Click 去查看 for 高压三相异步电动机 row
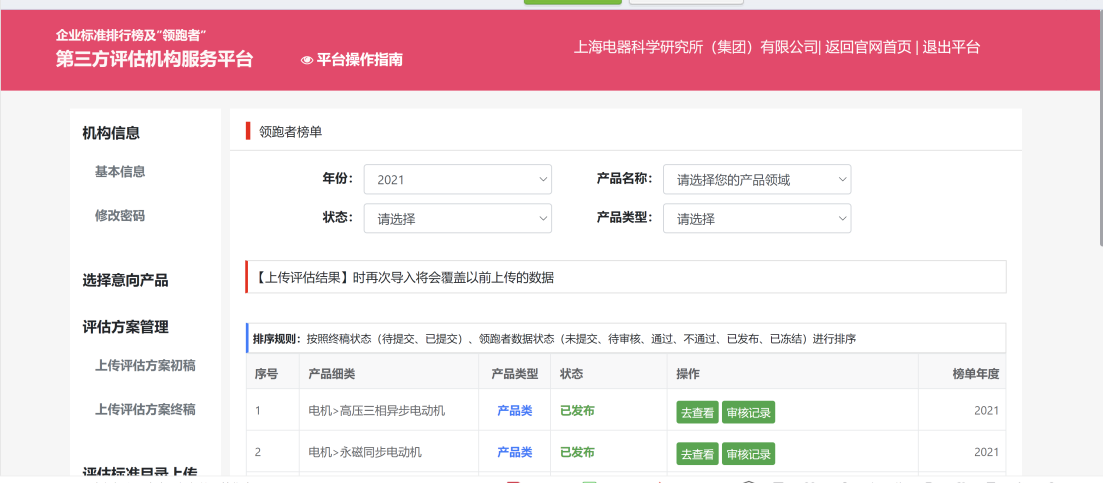 tap(697, 412)
